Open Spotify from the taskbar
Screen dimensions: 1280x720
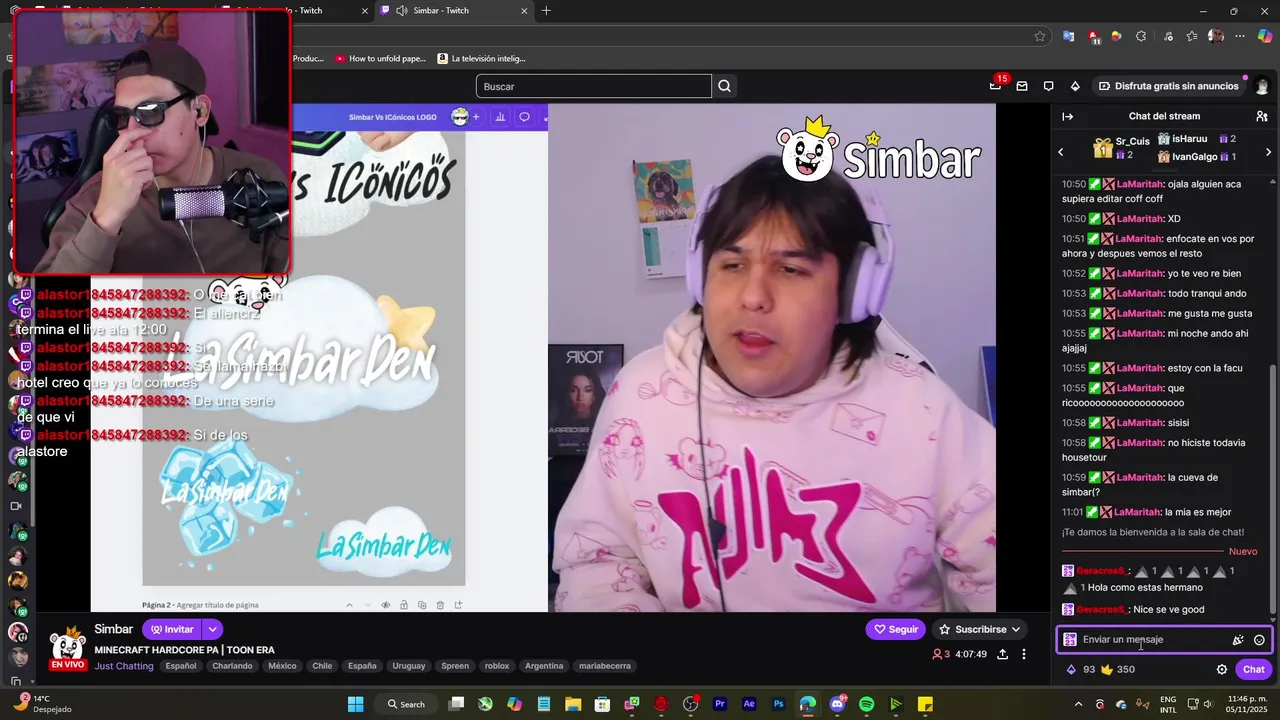866,704
